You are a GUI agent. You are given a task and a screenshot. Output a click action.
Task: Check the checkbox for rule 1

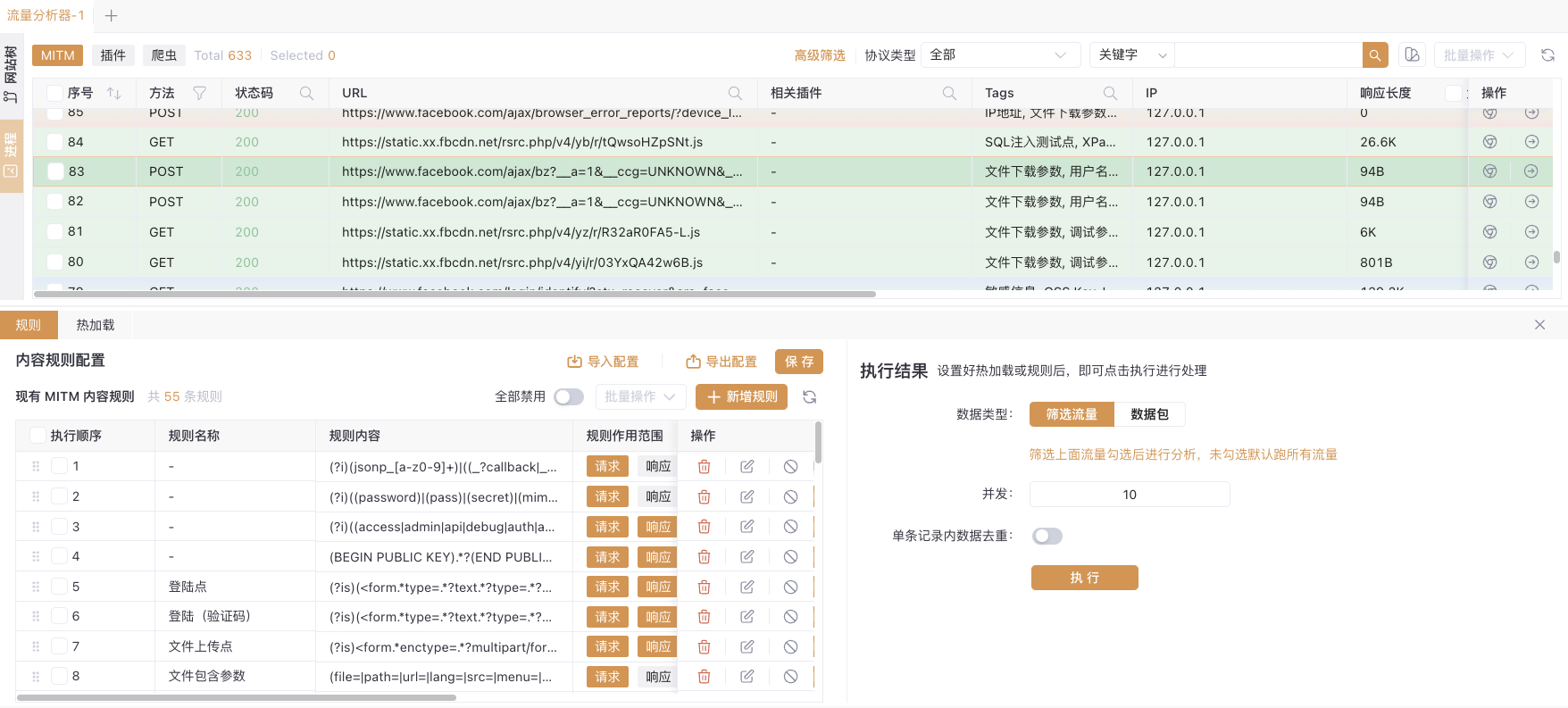(x=59, y=466)
